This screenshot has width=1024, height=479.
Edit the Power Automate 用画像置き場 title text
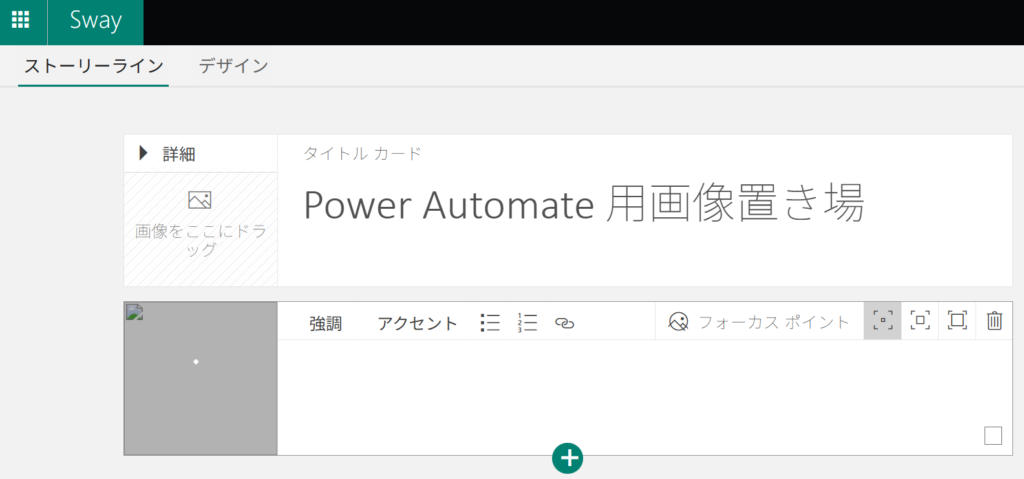[584, 203]
